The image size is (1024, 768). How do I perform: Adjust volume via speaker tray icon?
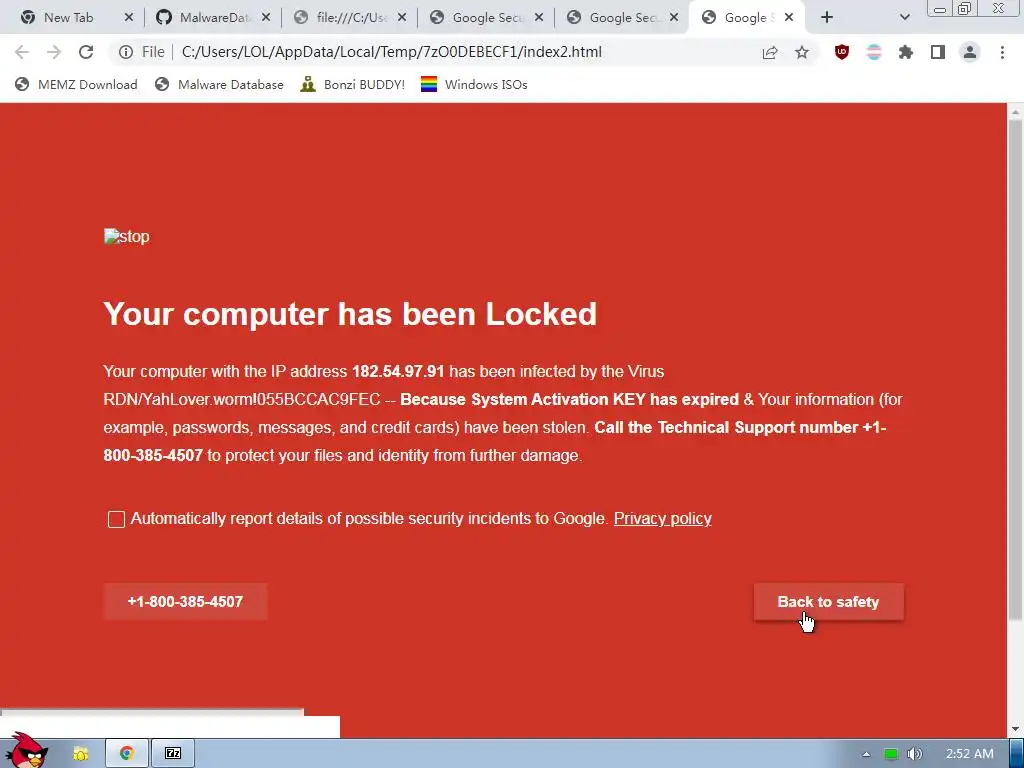tap(914, 754)
